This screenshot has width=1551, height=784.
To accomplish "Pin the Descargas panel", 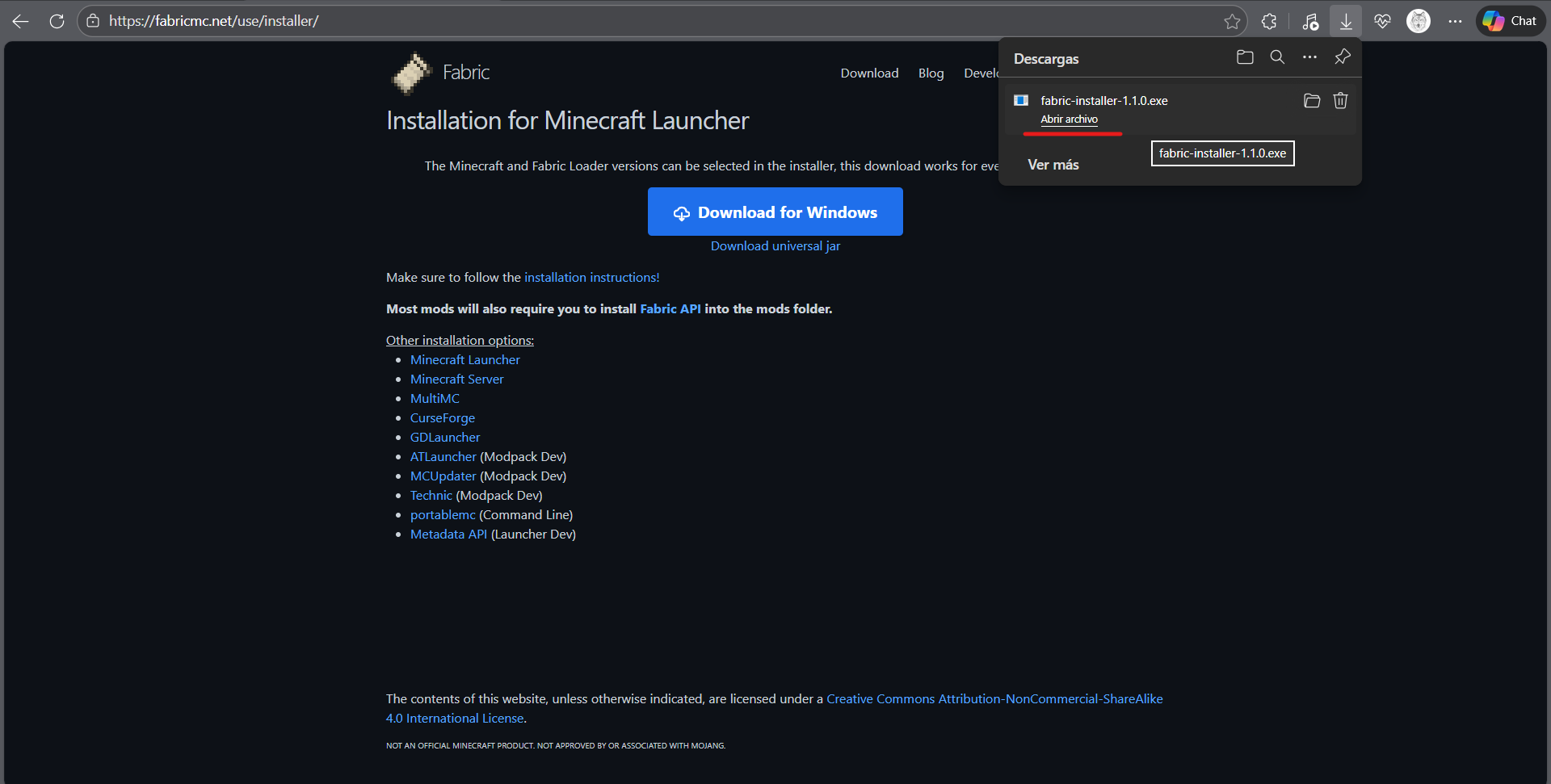I will pyautogui.click(x=1343, y=57).
